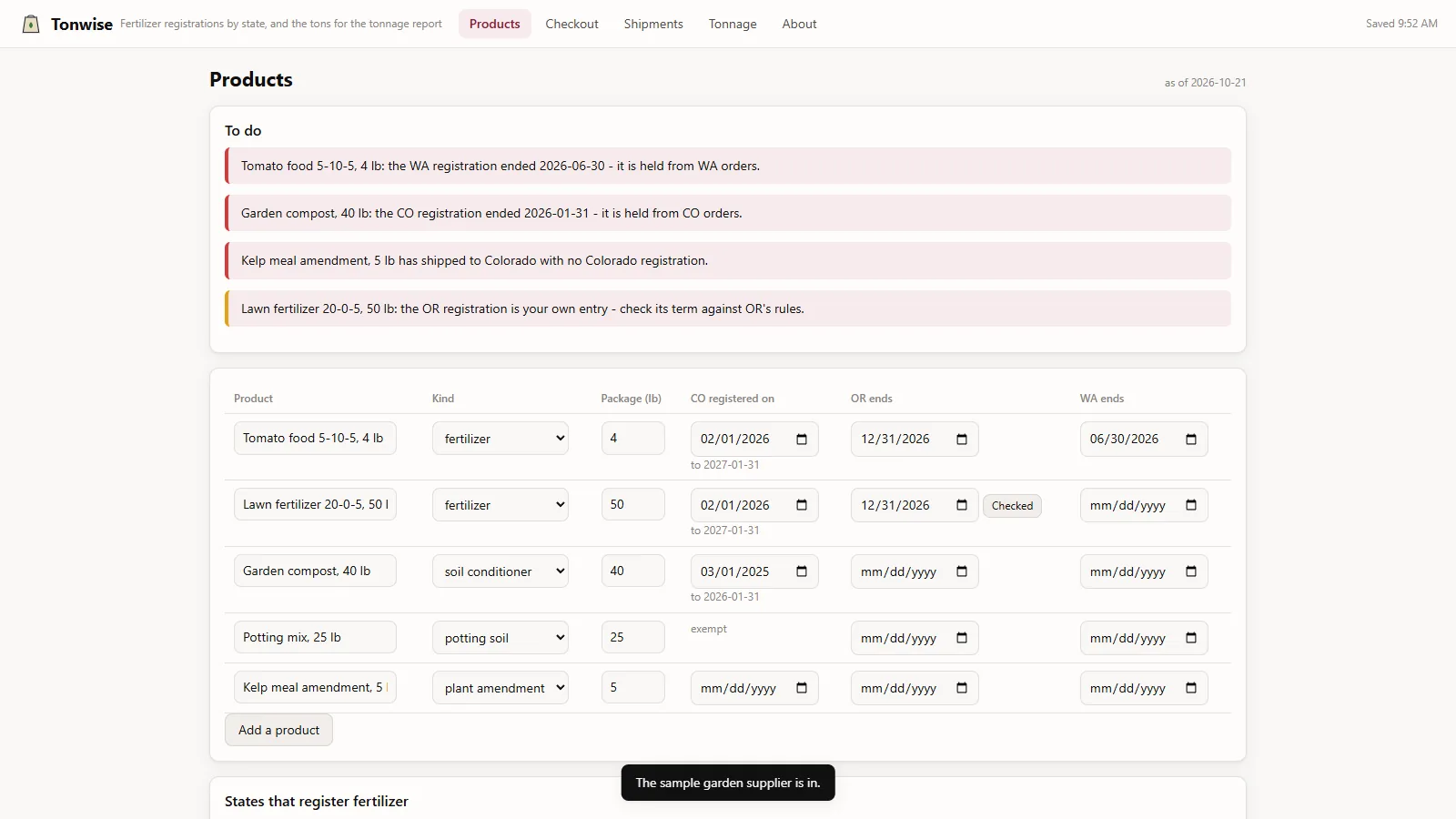1456x819 pixels.
Task: Edit the Tomato food product name field
Action: [315, 438]
